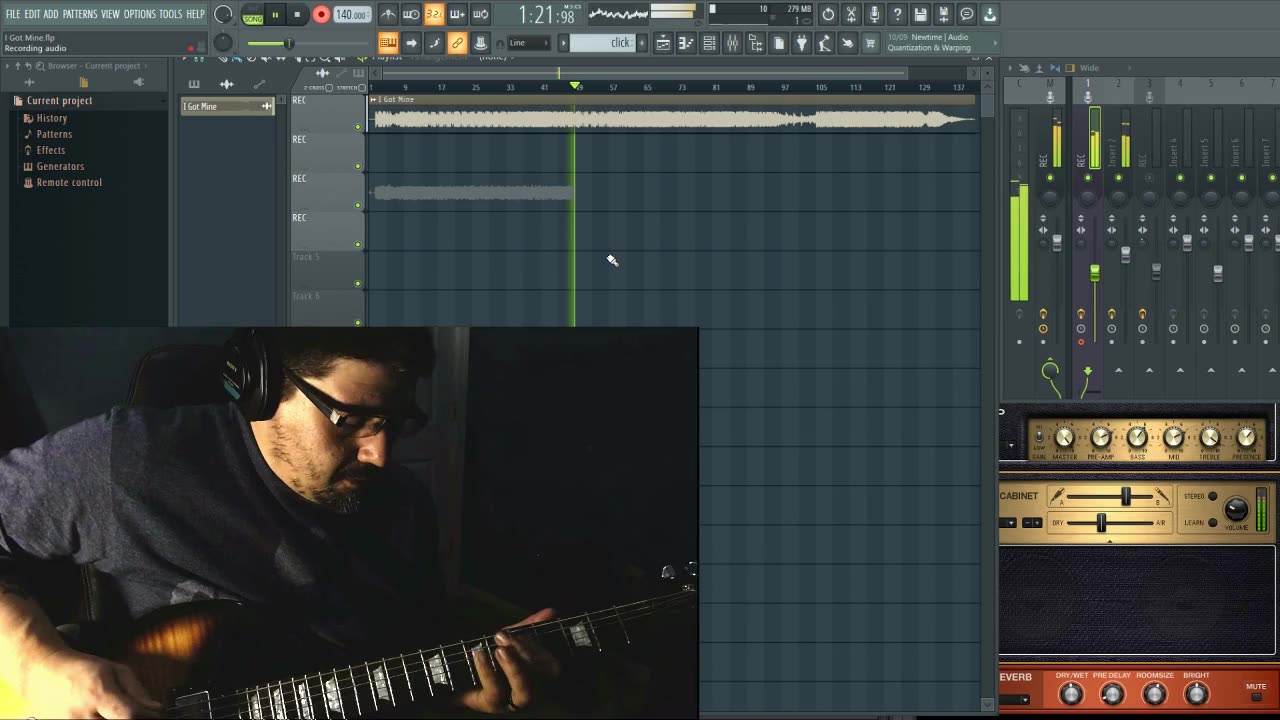
Task: Click the tempo 140.000 field
Action: [351, 14]
